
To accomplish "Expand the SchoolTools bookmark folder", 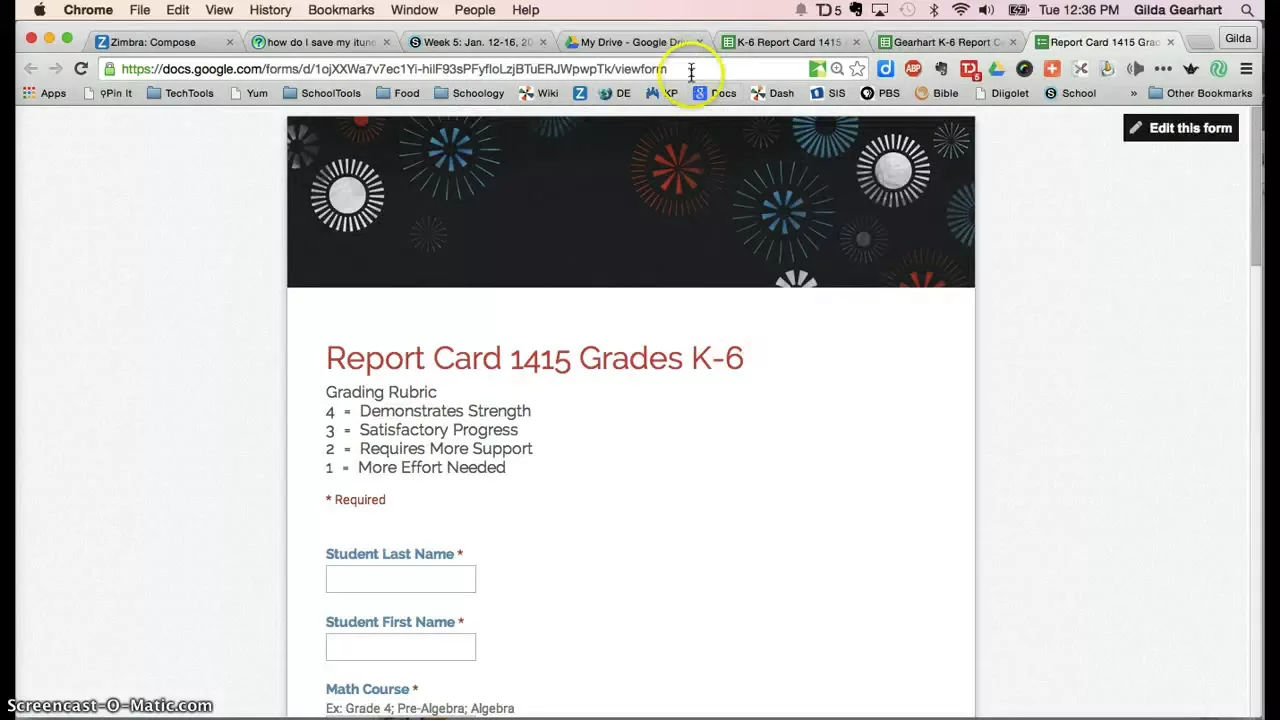I will click(x=322, y=93).
